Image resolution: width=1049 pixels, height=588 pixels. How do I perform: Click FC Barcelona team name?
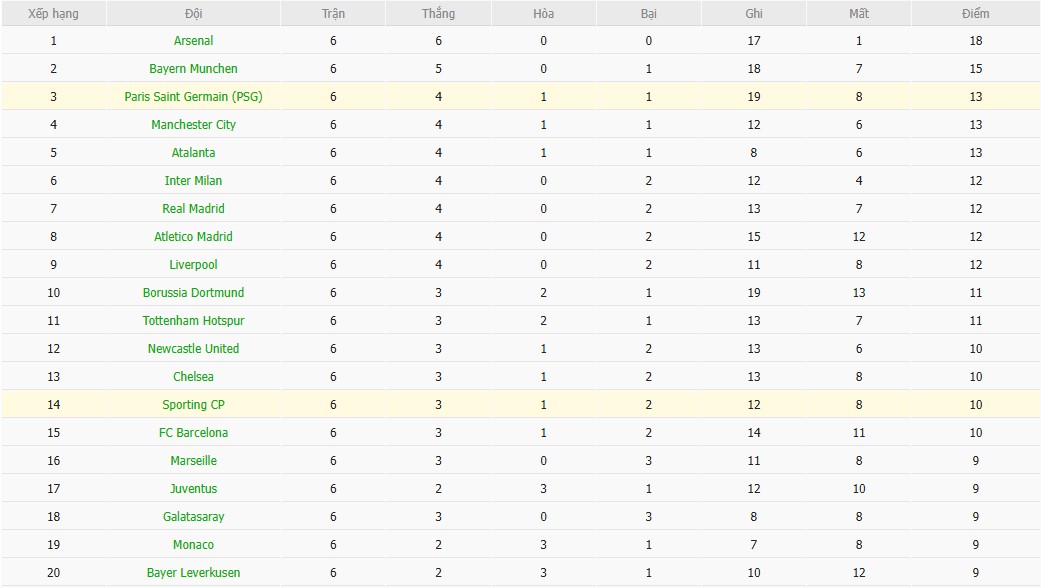[193, 433]
